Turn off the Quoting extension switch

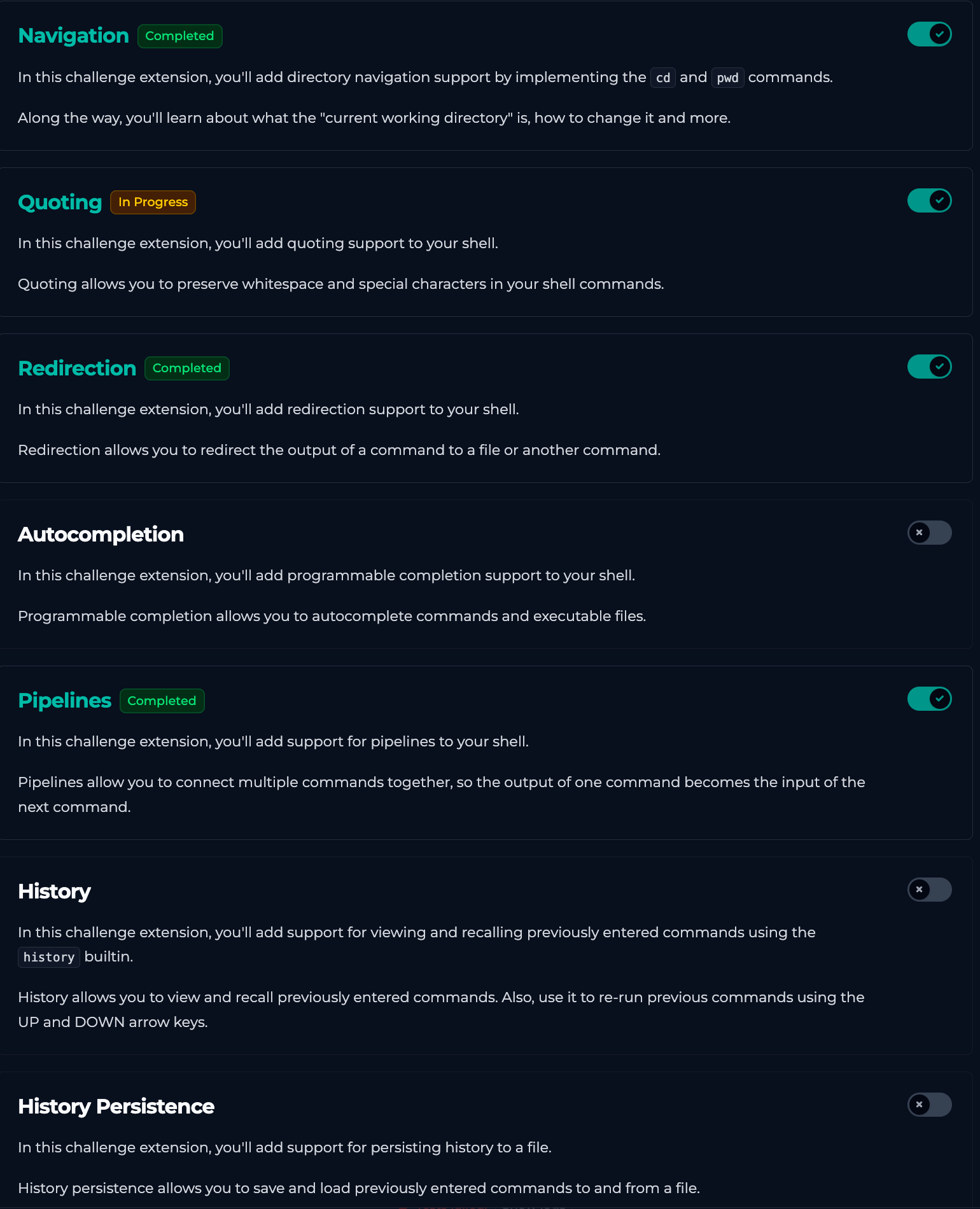click(x=929, y=200)
